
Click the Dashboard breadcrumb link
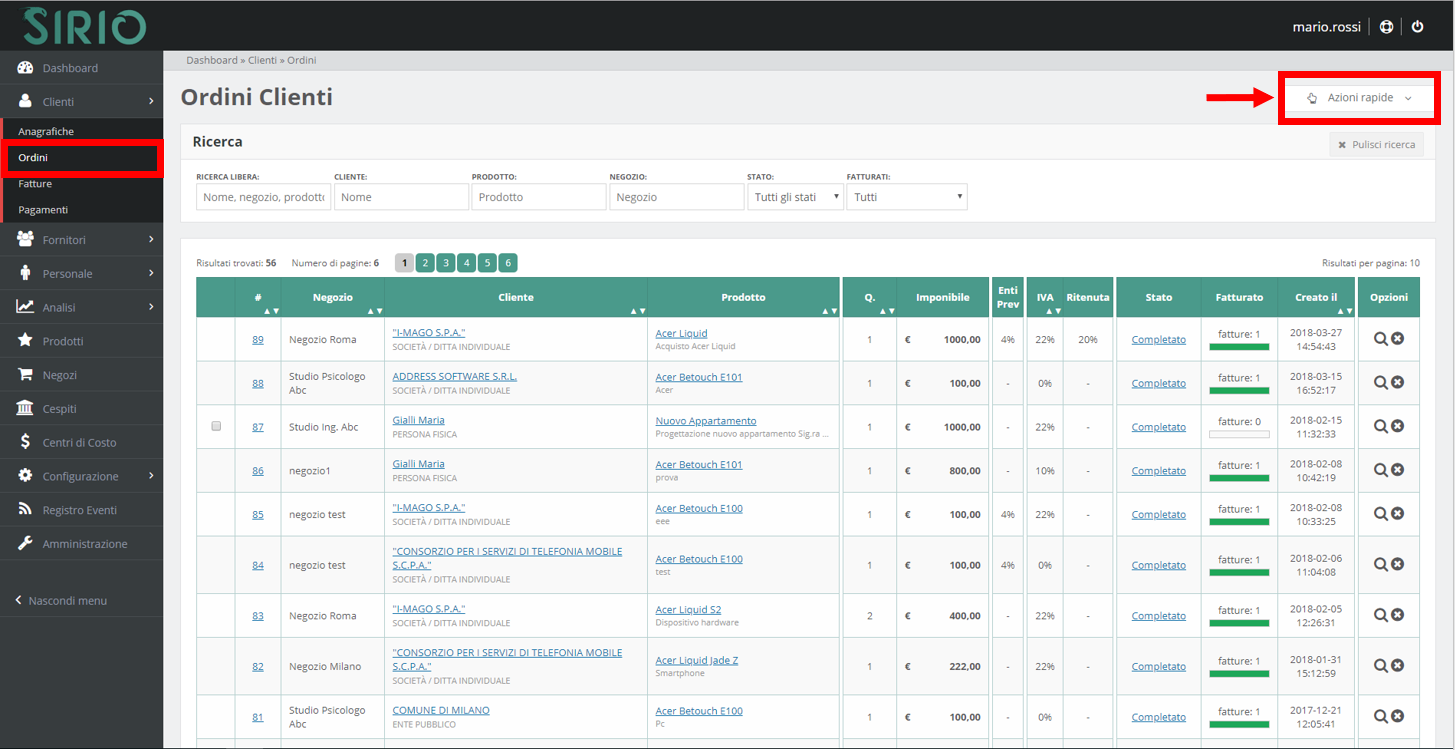212,60
